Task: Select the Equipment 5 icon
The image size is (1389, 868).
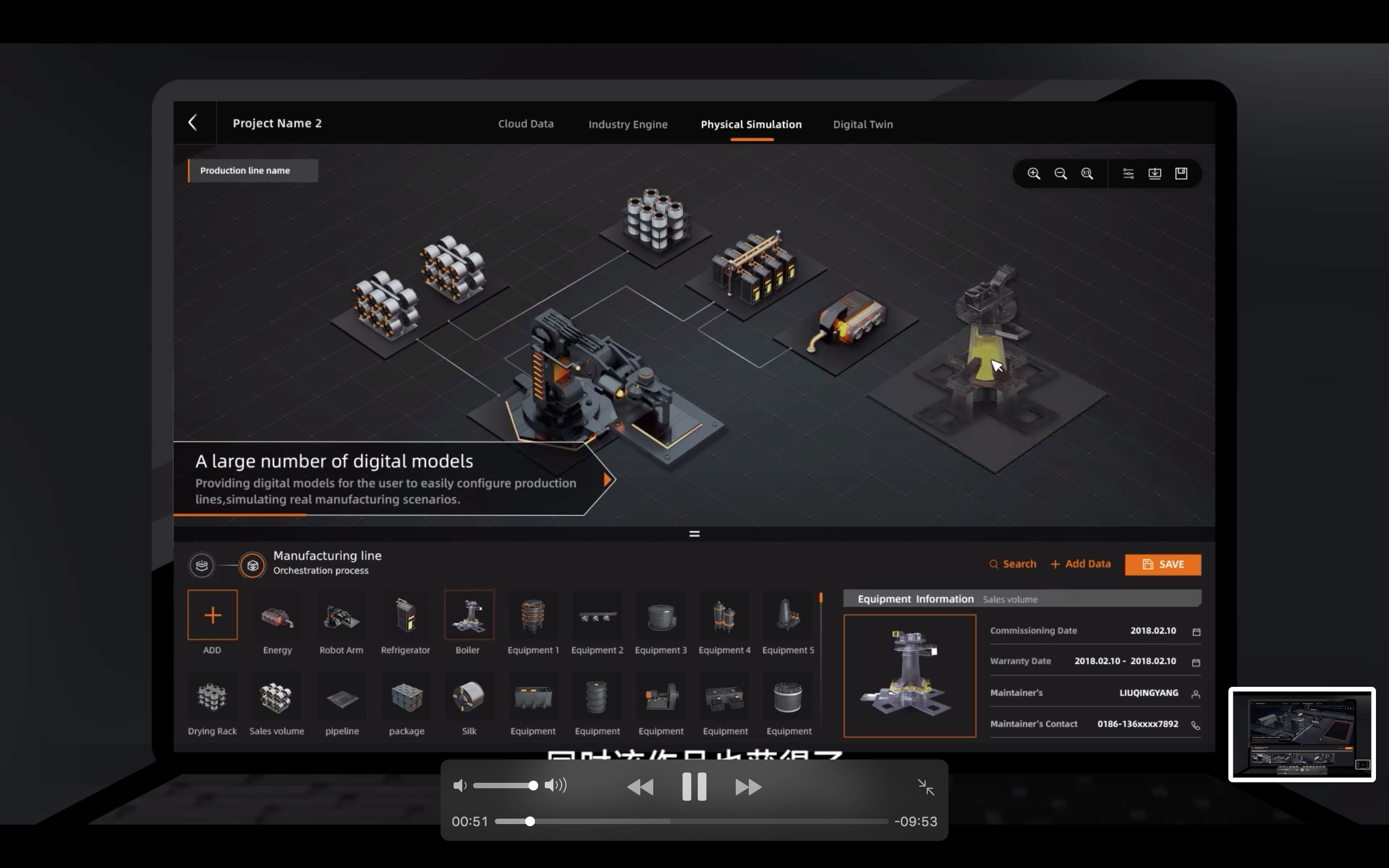Action: tap(788, 615)
